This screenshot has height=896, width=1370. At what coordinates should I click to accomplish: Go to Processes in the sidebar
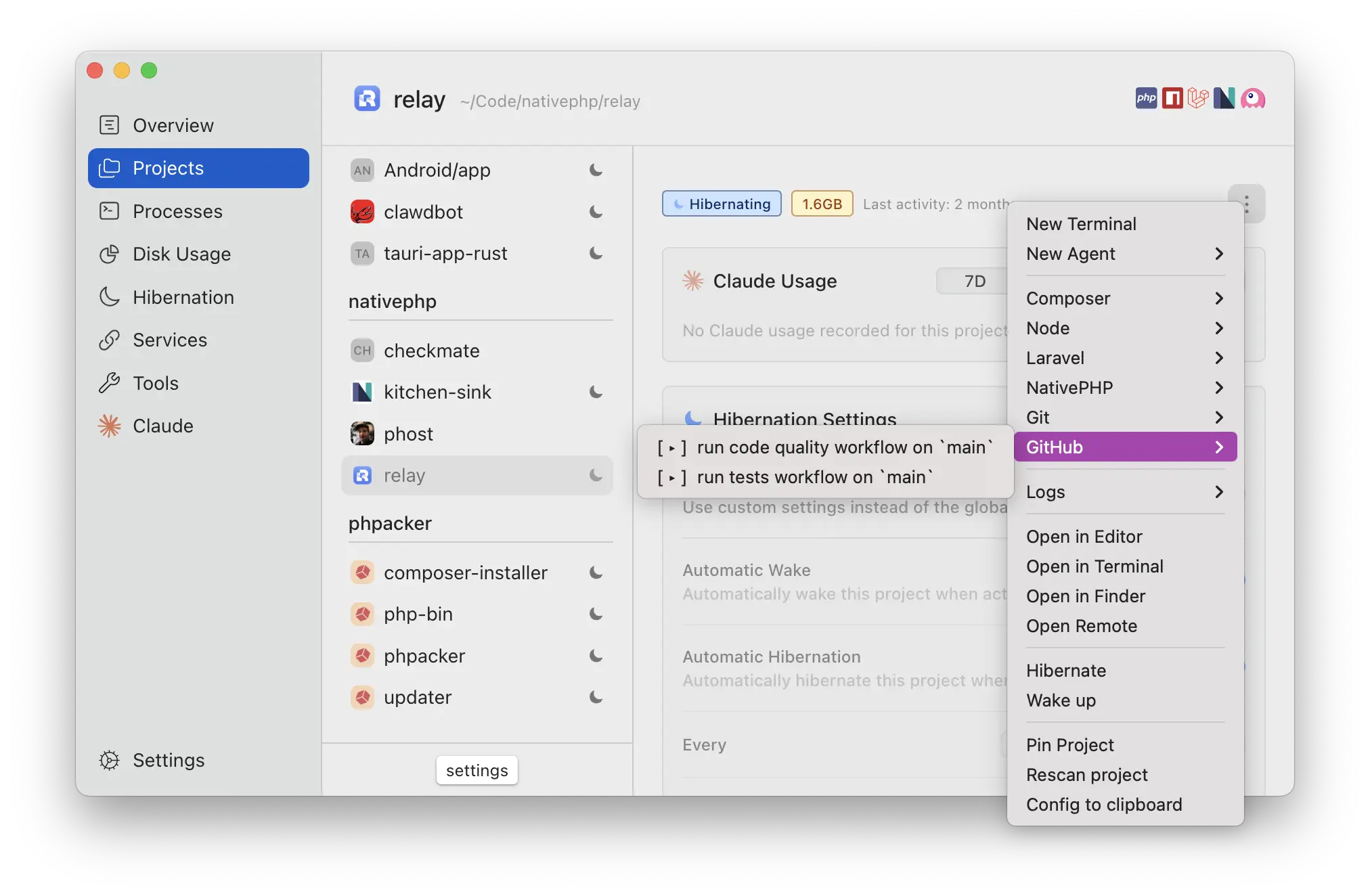pos(198,211)
